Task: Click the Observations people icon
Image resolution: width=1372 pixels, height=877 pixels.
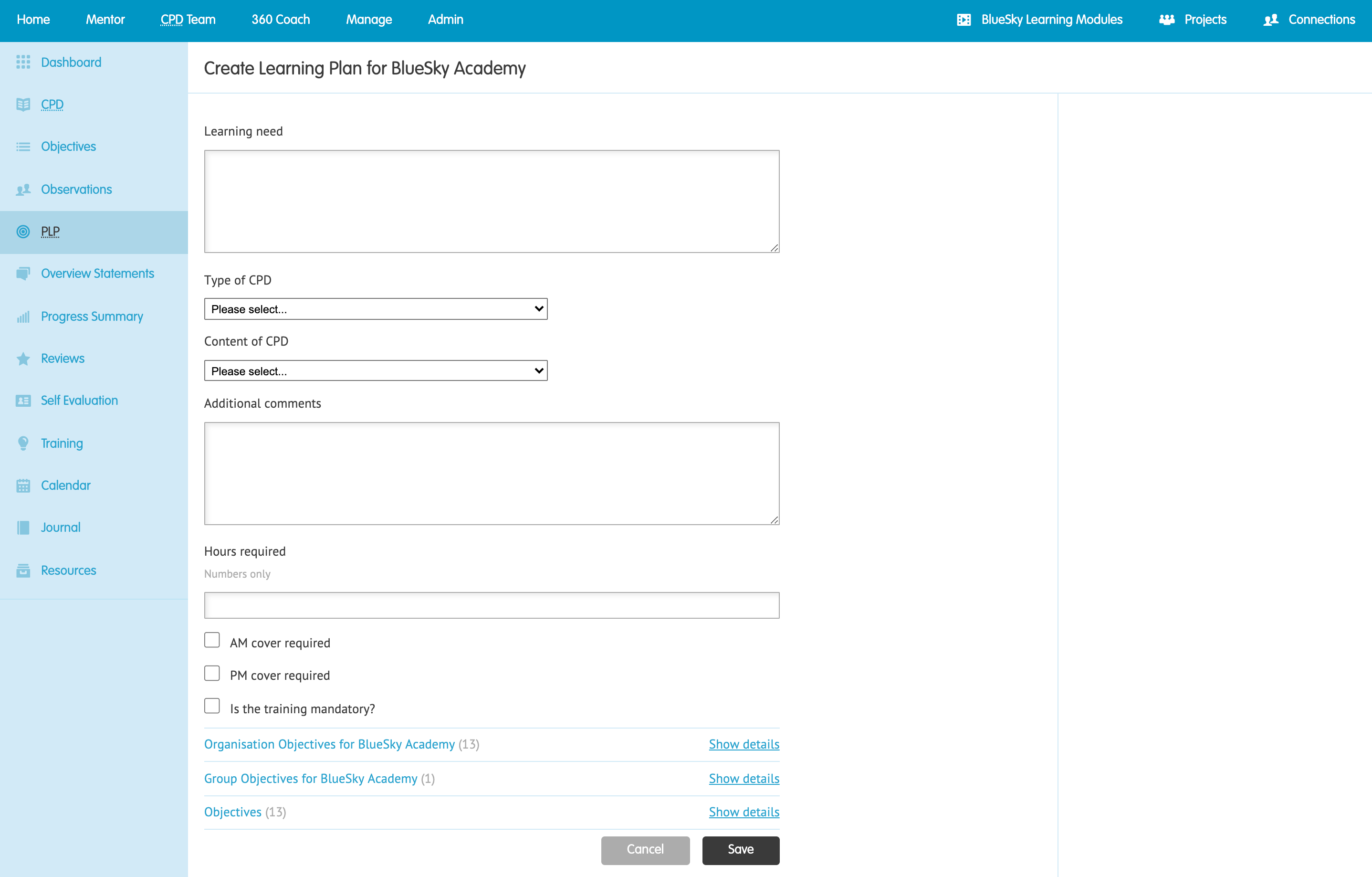Action: click(x=23, y=190)
